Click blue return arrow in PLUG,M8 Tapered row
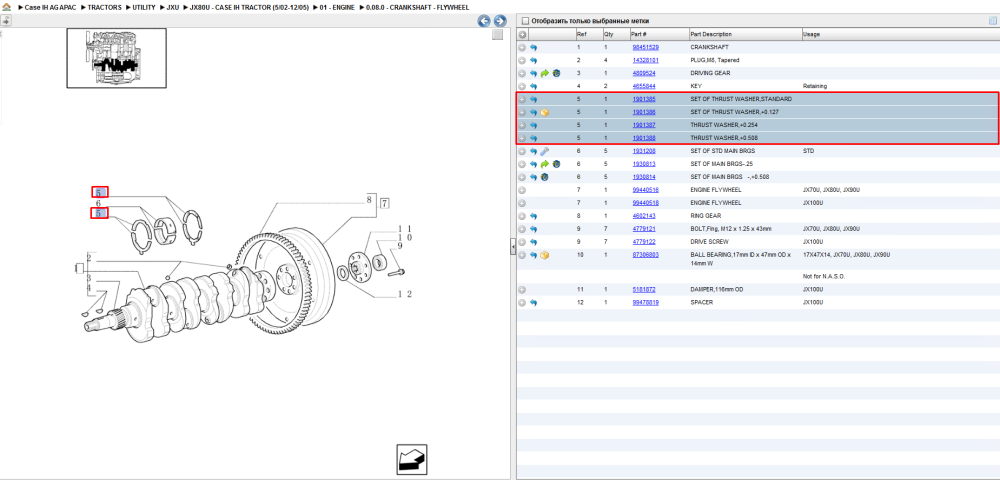The height and width of the screenshot is (480, 1000). click(x=533, y=61)
